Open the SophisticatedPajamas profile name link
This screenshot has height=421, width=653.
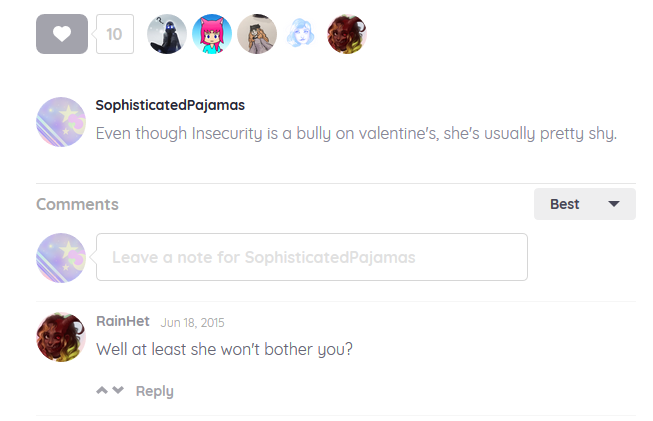point(170,105)
